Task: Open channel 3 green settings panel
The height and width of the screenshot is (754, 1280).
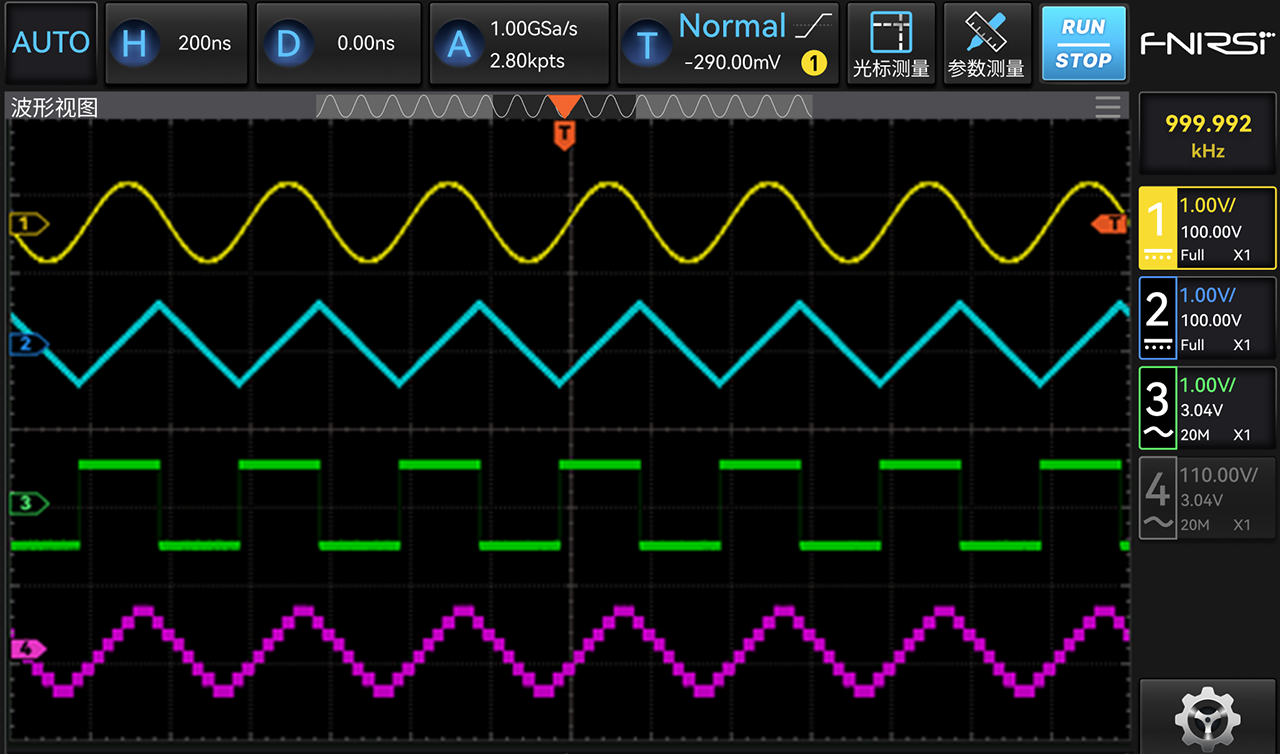Action: pyautogui.click(x=1208, y=408)
